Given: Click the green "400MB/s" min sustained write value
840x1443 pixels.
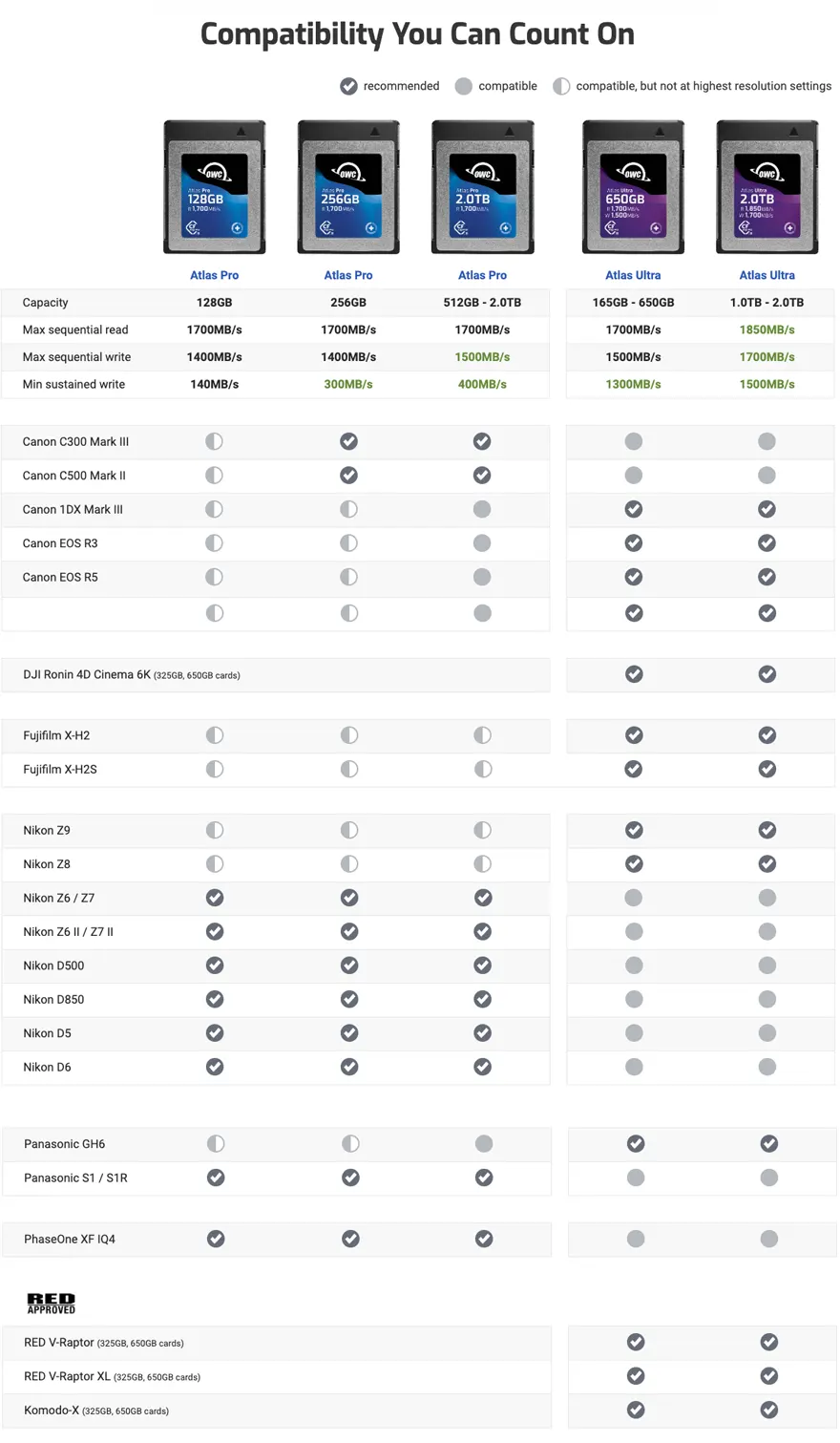Looking at the screenshot, I should 482,384.
